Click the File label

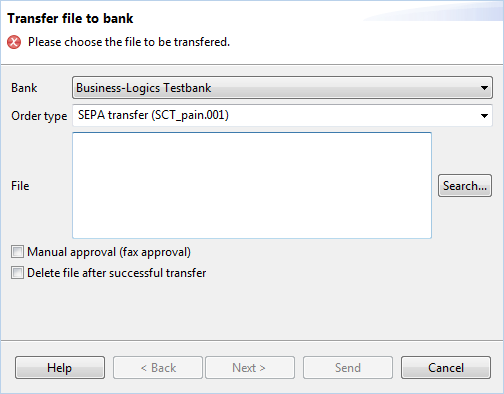[20, 186]
